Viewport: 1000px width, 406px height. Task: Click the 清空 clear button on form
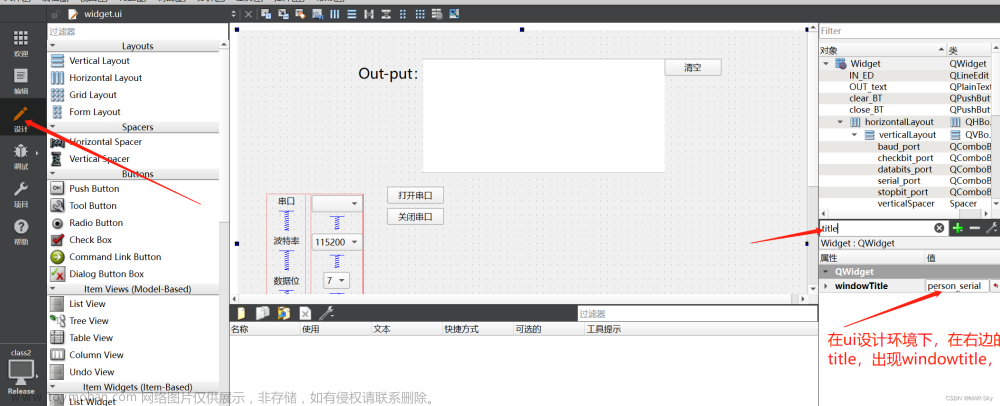point(693,68)
